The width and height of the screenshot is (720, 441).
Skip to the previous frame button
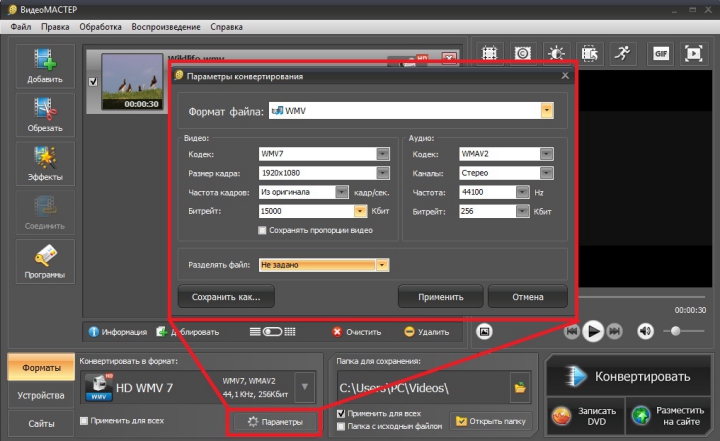572,331
